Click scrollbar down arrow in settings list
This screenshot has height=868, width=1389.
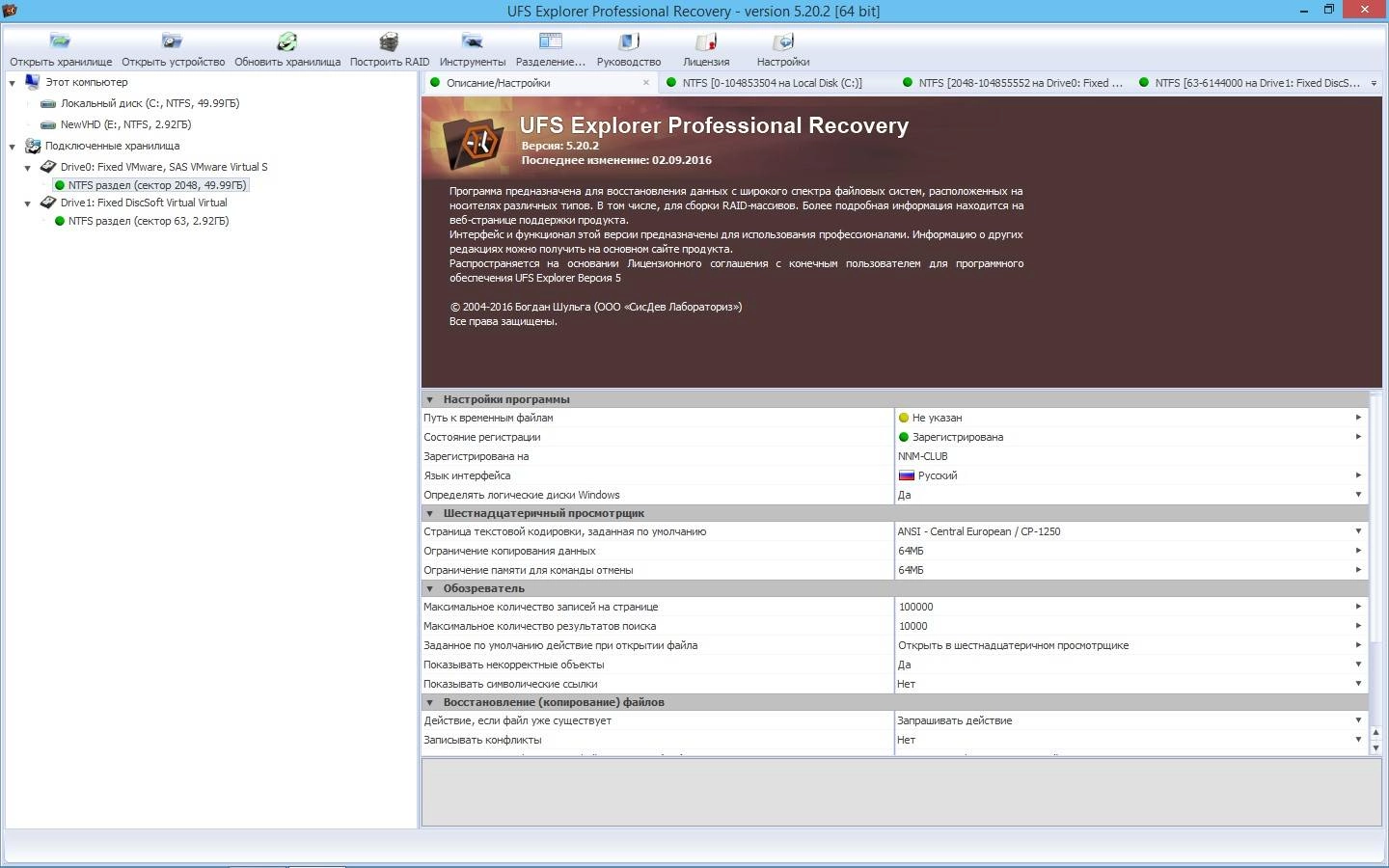click(1375, 748)
